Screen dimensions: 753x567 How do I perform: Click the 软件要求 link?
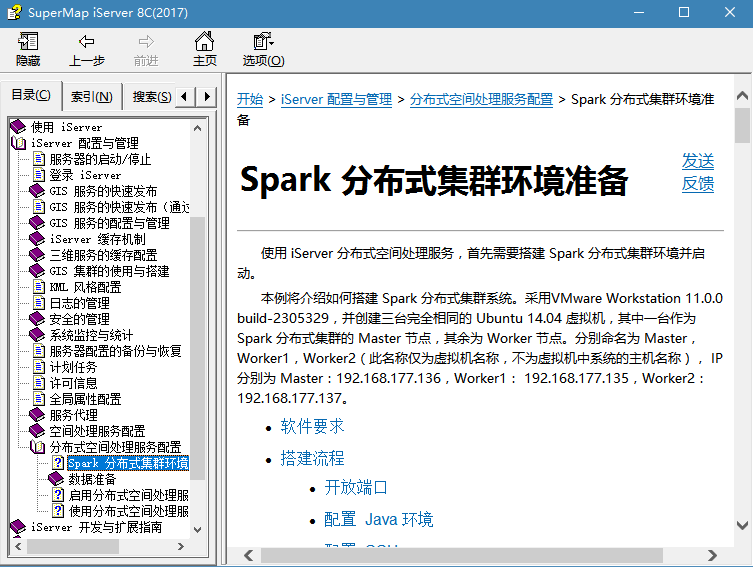click(312, 426)
